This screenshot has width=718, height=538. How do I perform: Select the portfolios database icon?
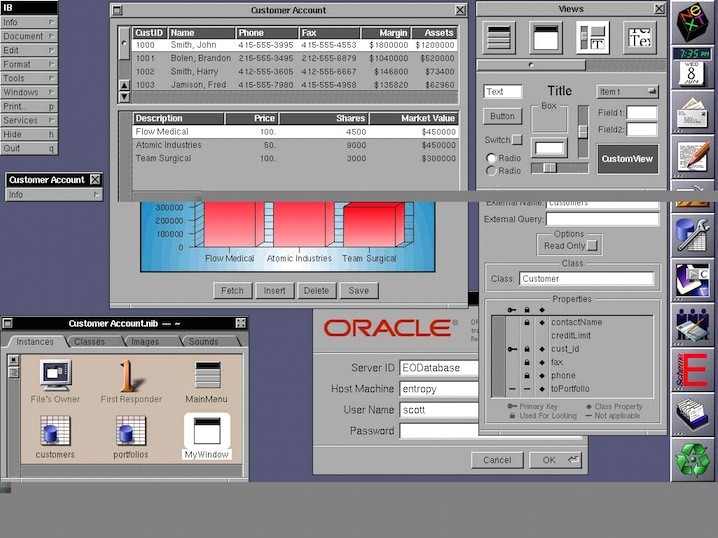[x=131, y=431]
